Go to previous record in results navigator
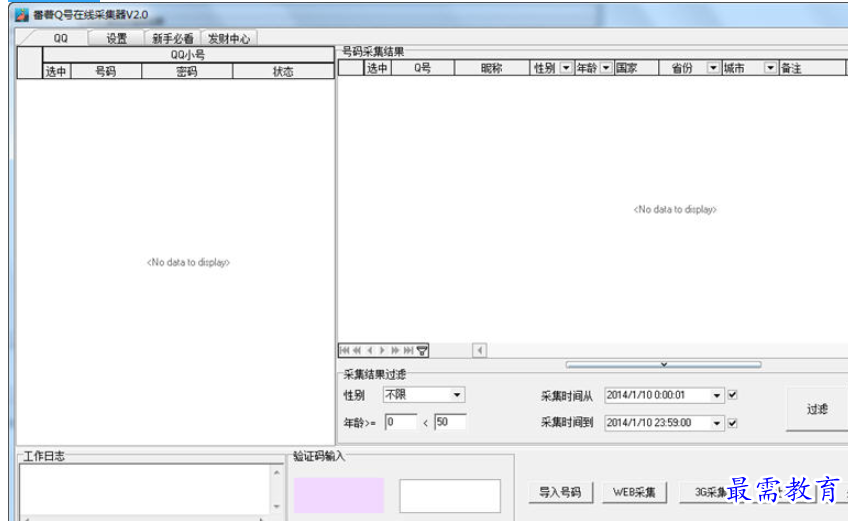Viewport: 848px width, 521px height. 370,351
